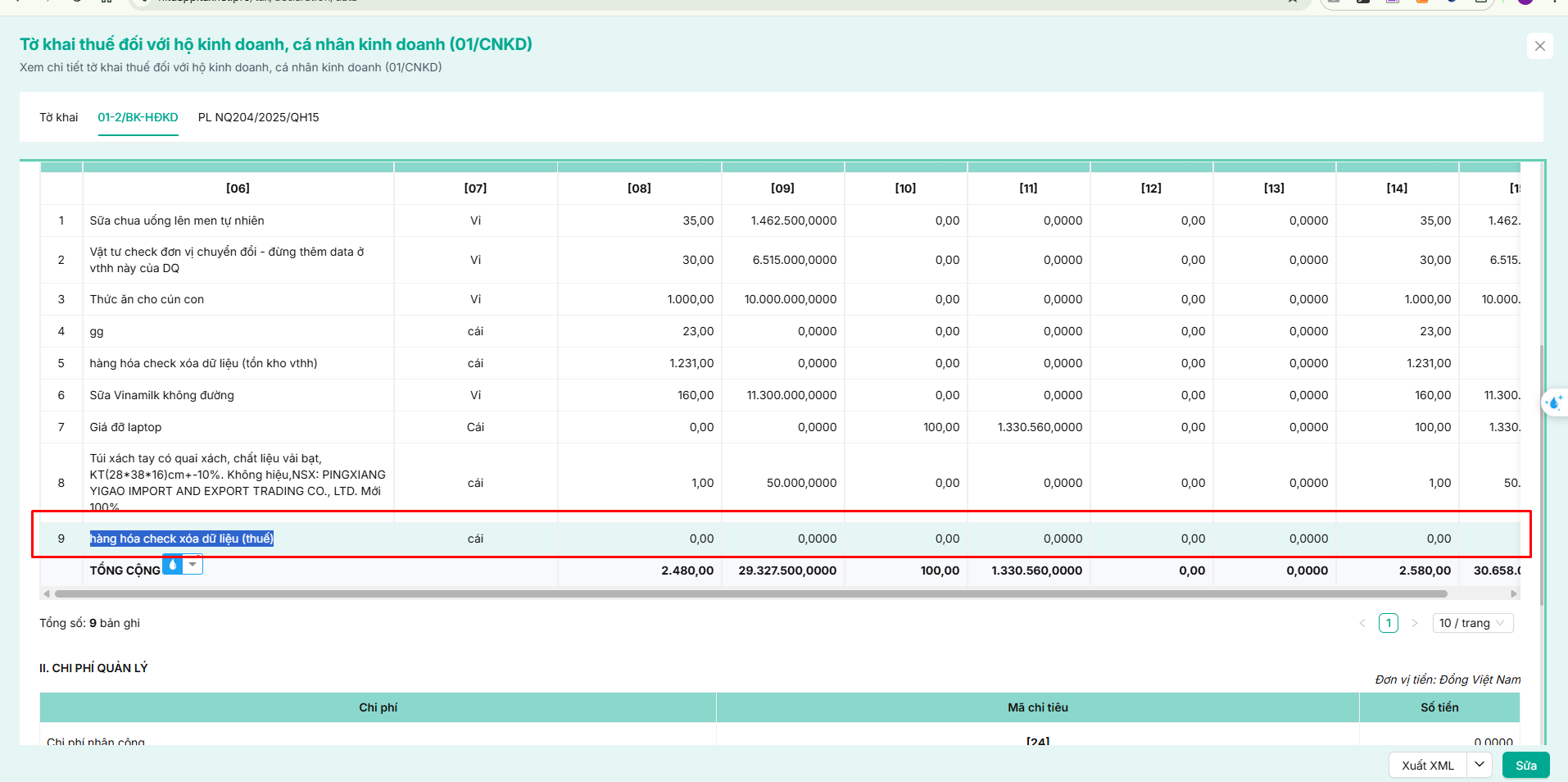Open the small dropdown arrow next to TỔNG CỘNG
Image resolution: width=1568 pixels, height=782 pixels.
point(193,564)
